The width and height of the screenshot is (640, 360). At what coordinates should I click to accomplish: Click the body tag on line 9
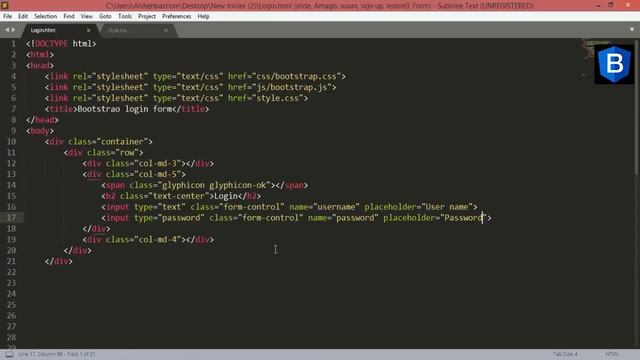pyautogui.click(x=40, y=131)
